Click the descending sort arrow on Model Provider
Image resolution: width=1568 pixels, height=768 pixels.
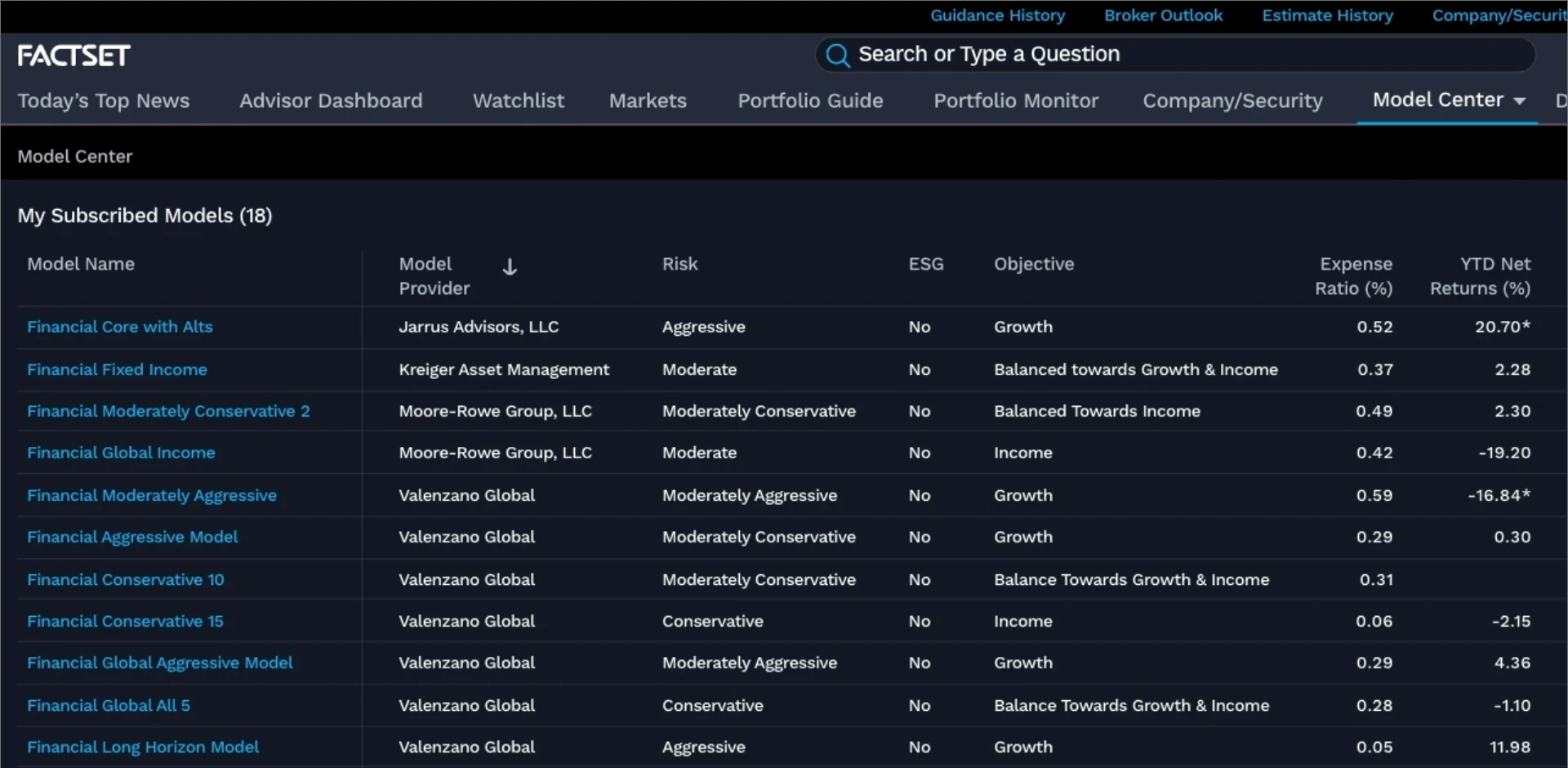(510, 266)
